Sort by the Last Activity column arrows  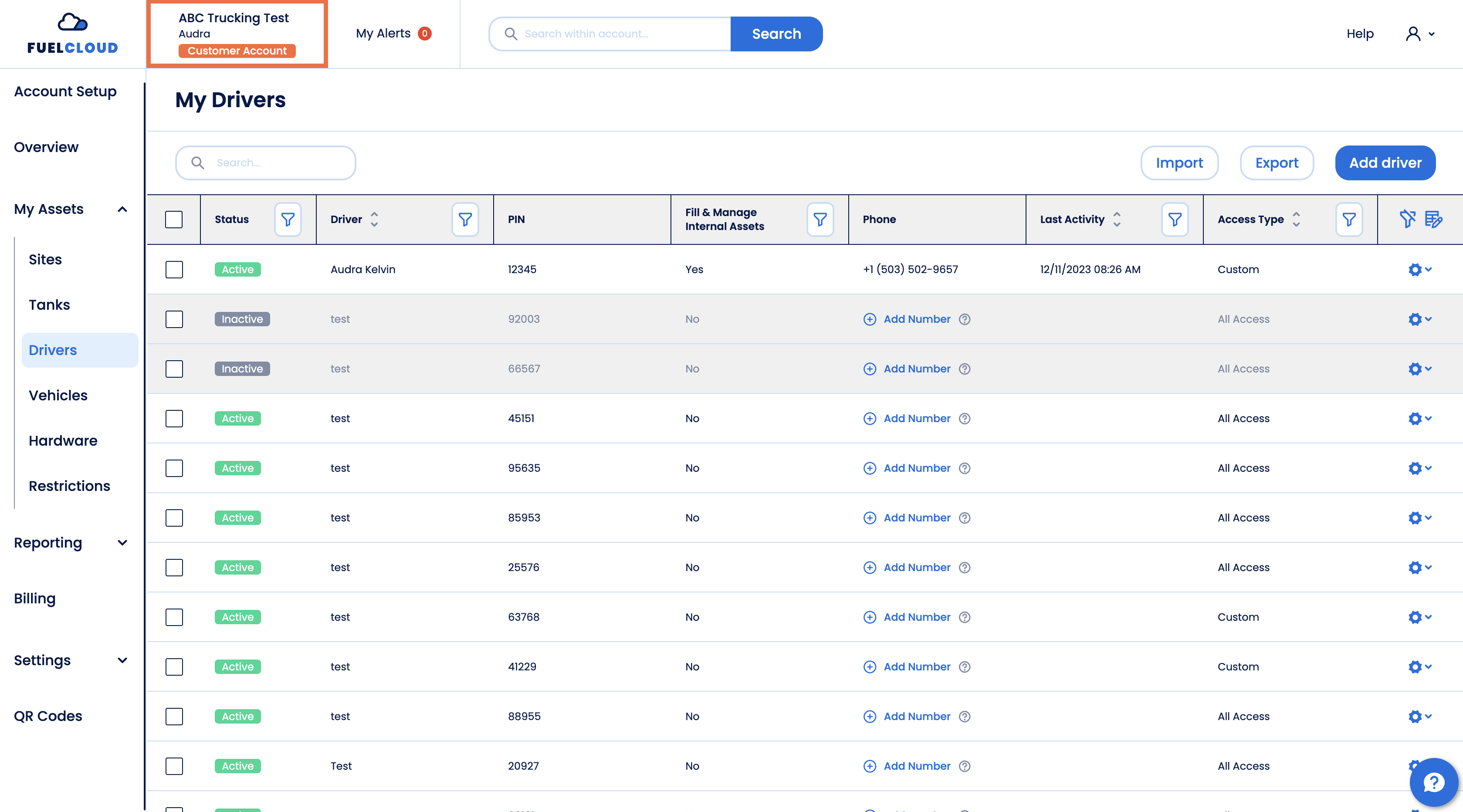click(x=1117, y=219)
